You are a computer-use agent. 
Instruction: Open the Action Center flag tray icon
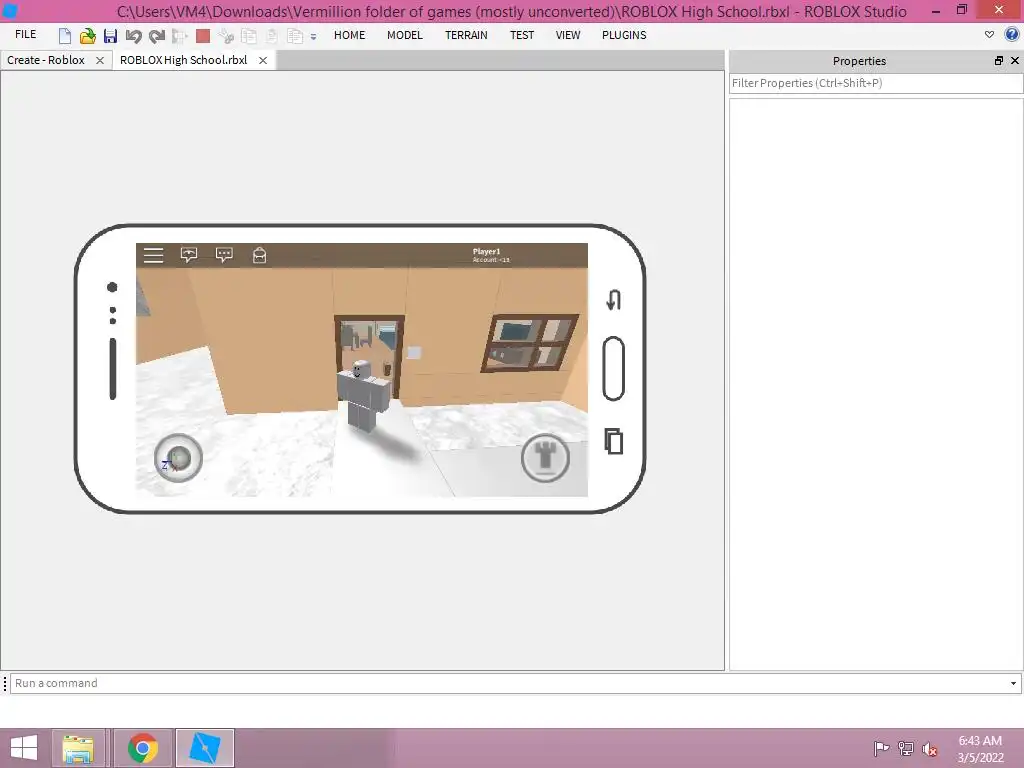click(881, 748)
